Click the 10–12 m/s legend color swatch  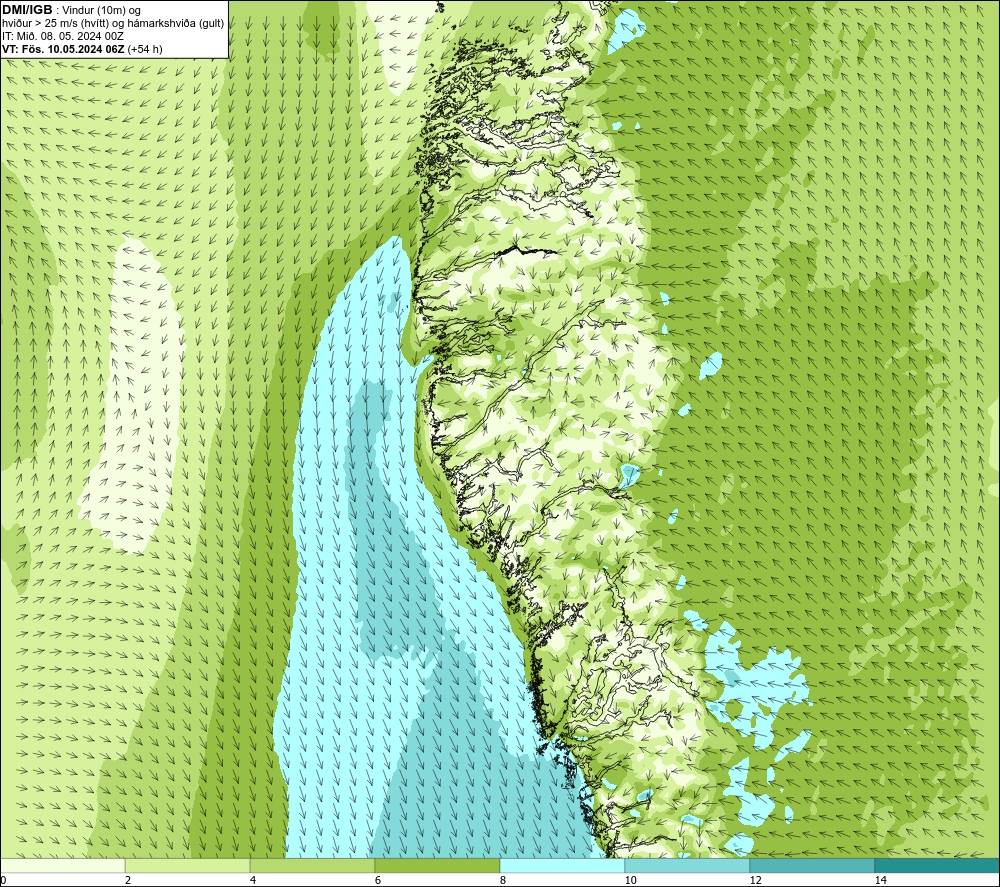(x=688, y=866)
